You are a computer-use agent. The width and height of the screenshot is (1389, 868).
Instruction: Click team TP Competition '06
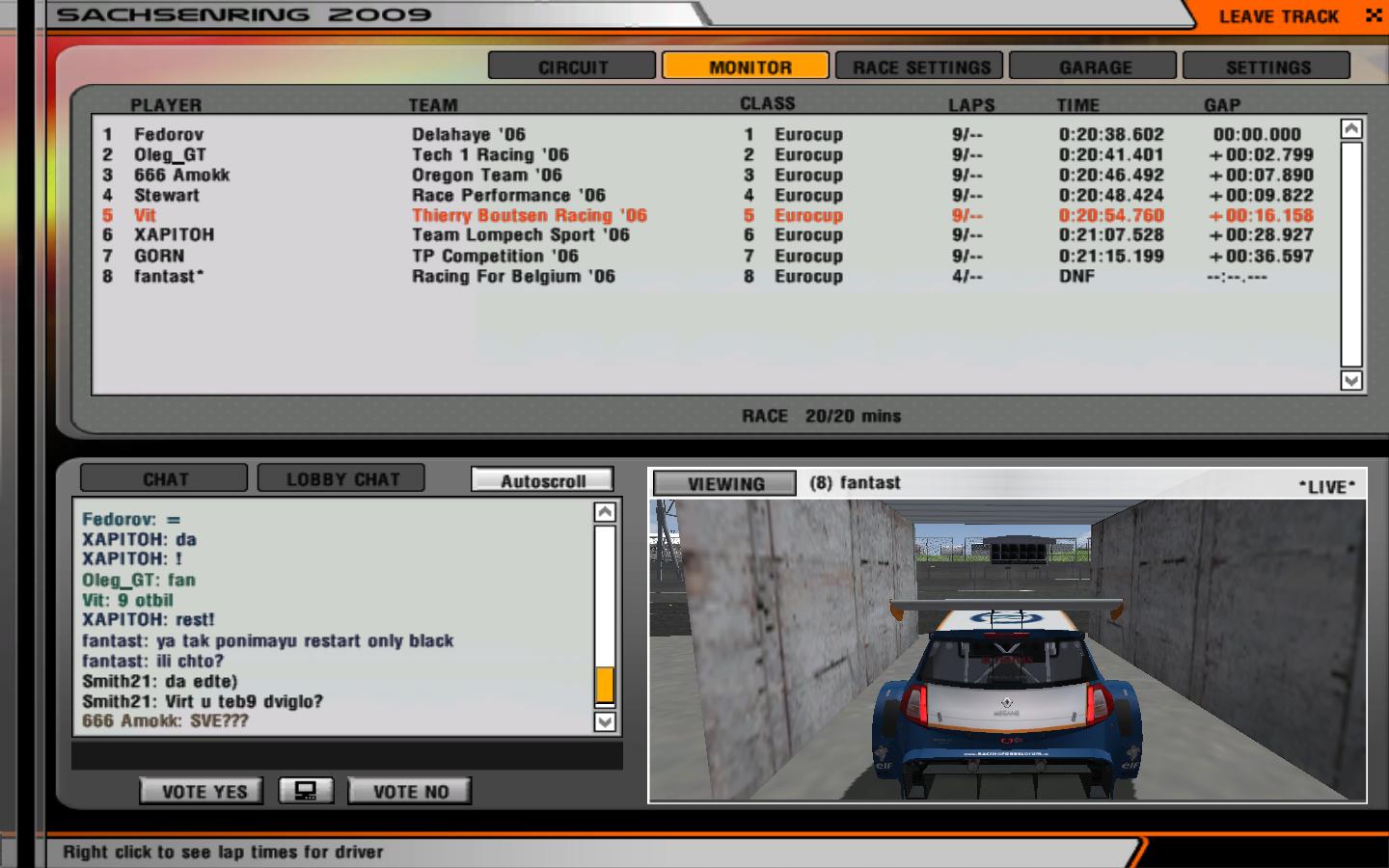pos(495,256)
